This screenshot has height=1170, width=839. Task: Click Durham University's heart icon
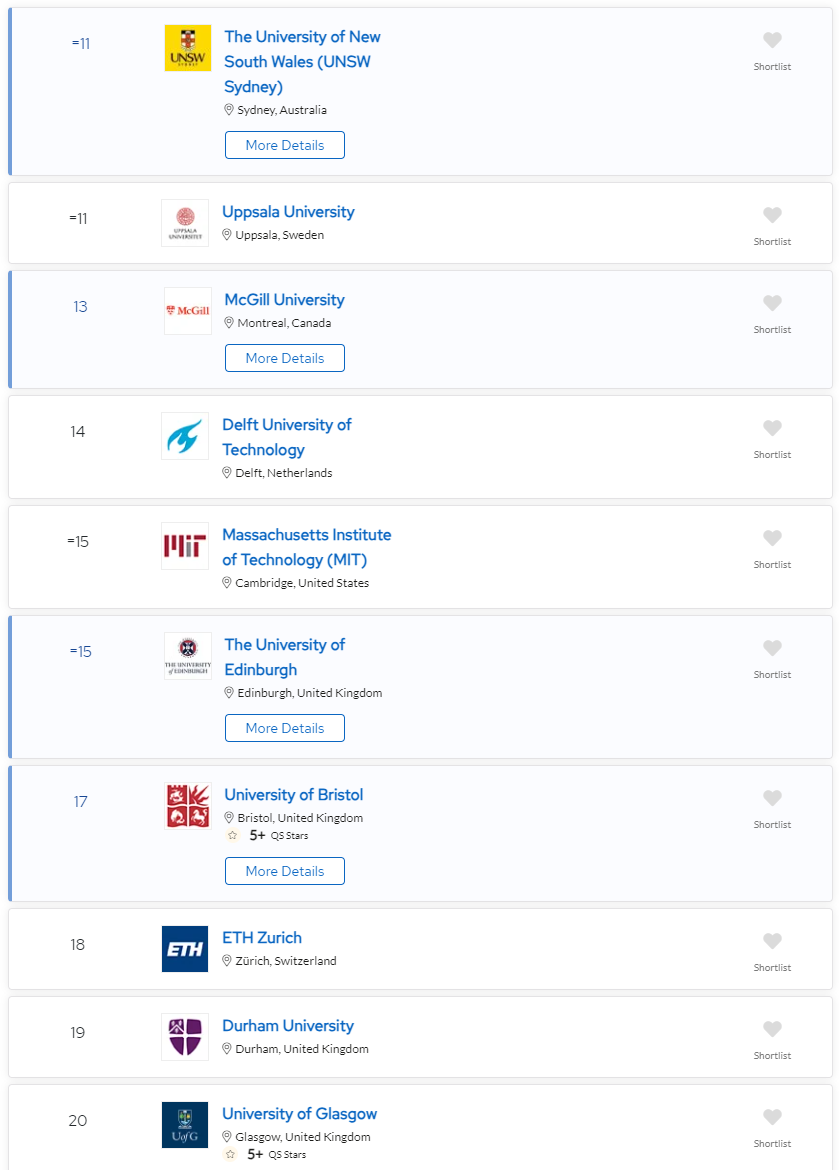[772, 1030]
